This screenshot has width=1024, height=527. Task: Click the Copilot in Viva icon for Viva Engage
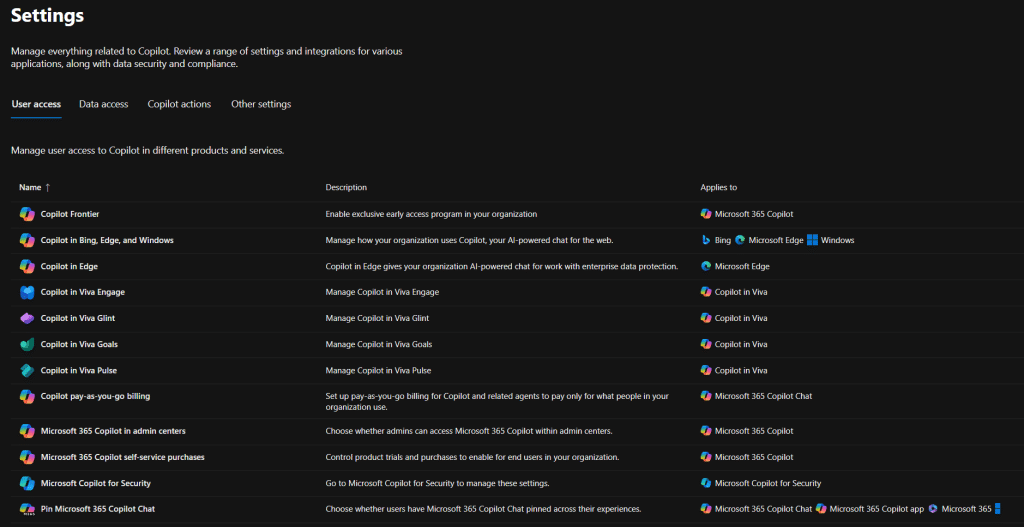(706, 292)
